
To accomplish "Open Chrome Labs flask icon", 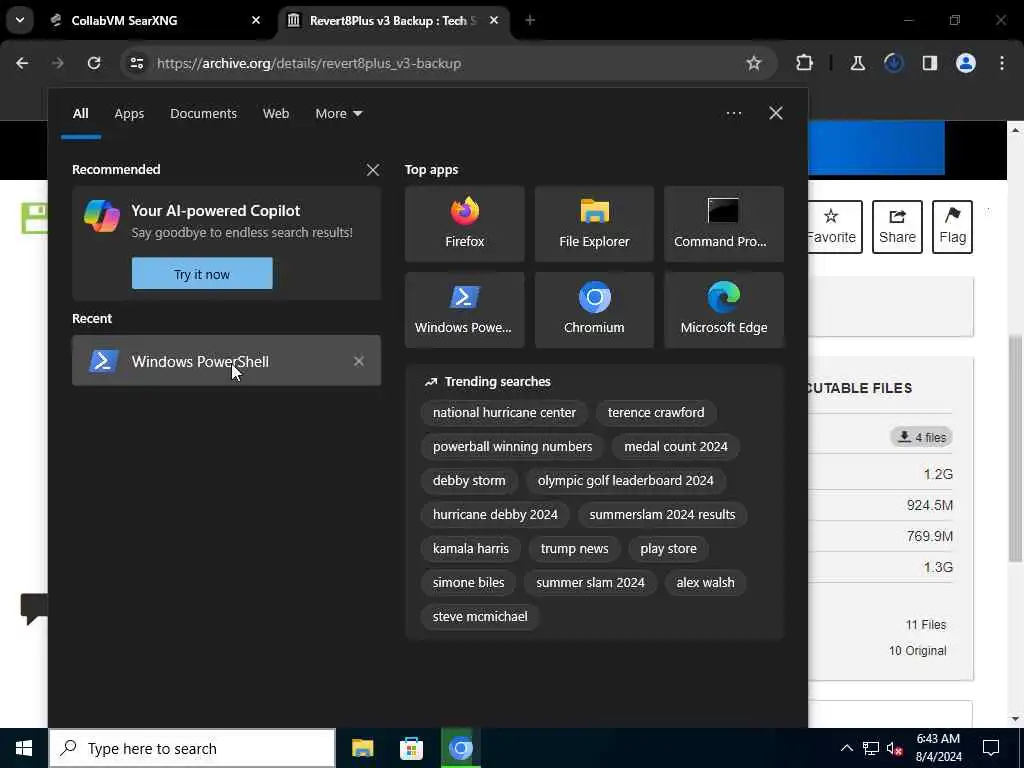I will pyautogui.click(x=857, y=63).
